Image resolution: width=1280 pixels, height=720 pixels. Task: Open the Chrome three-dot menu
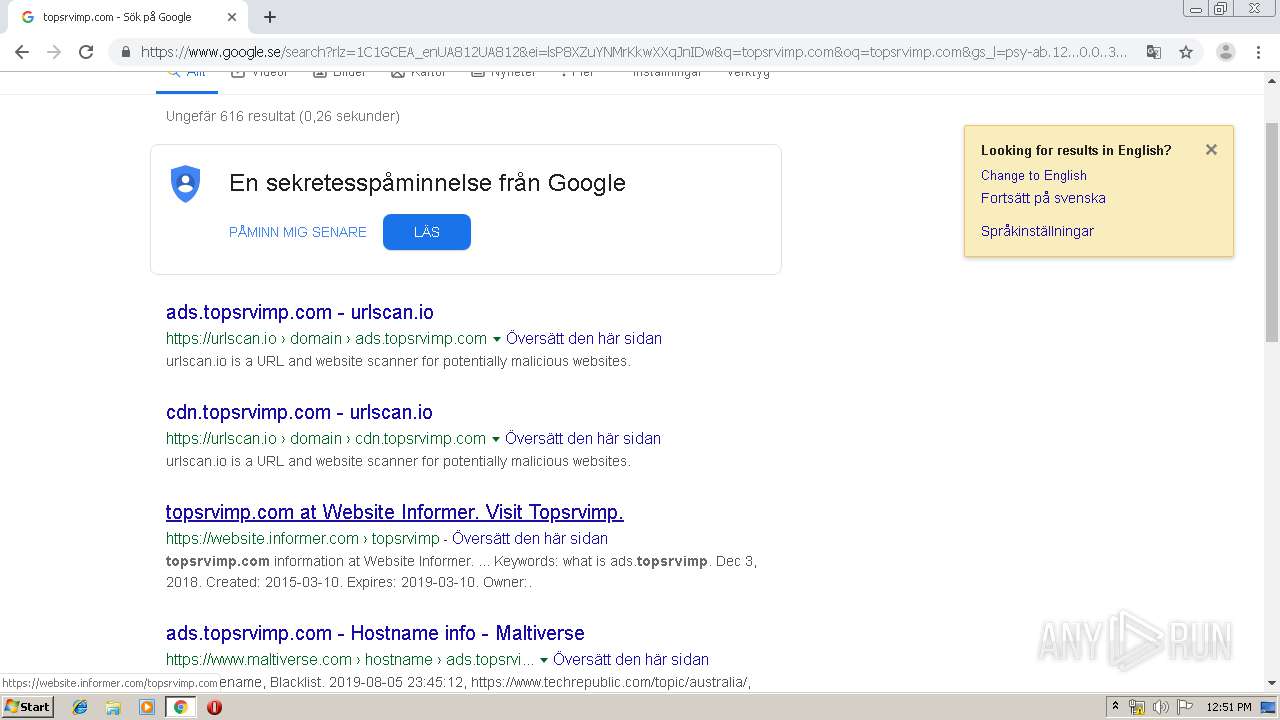(1257, 52)
